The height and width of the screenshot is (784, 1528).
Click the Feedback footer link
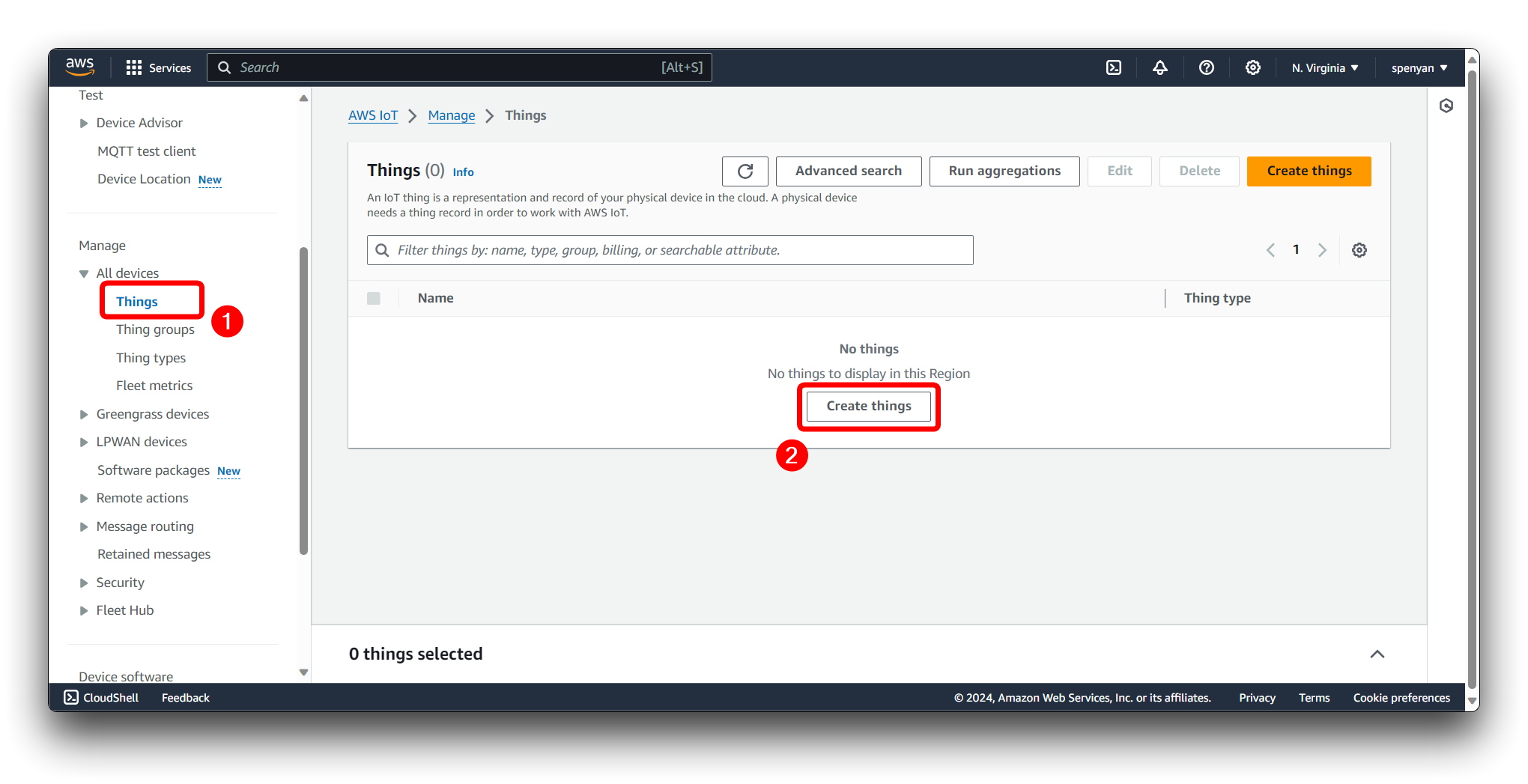[x=186, y=698]
